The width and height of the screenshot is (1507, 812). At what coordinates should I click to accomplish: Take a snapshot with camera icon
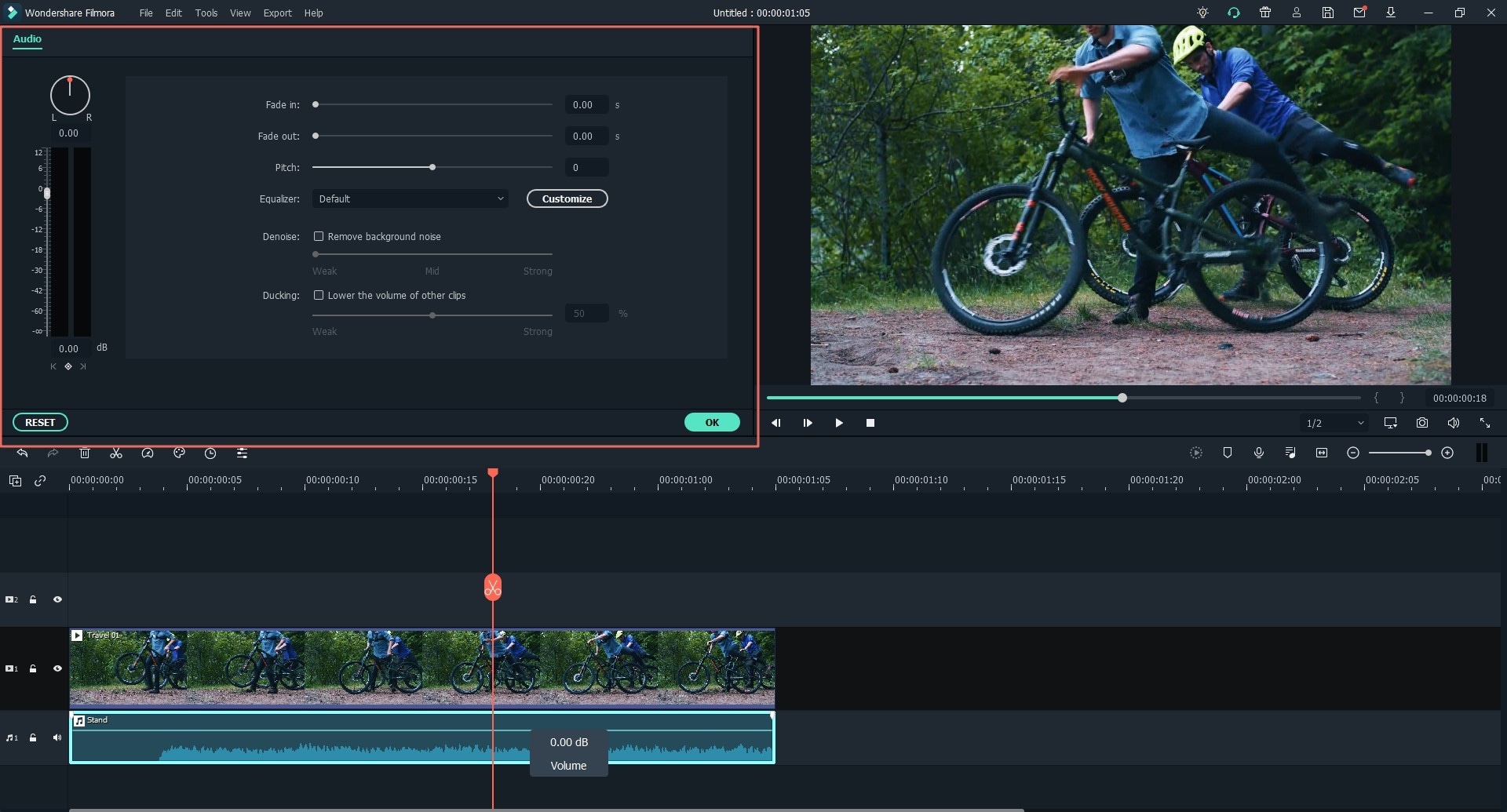pyautogui.click(x=1421, y=423)
